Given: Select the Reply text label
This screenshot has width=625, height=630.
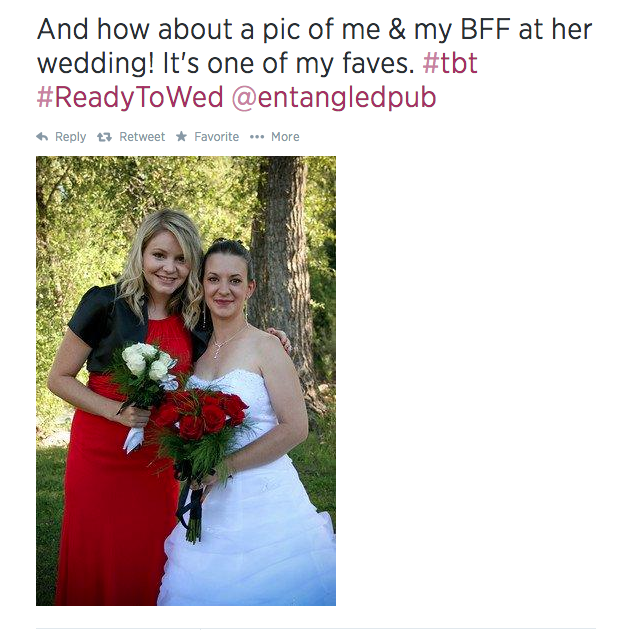Looking at the screenshot, I should (70, 137).
